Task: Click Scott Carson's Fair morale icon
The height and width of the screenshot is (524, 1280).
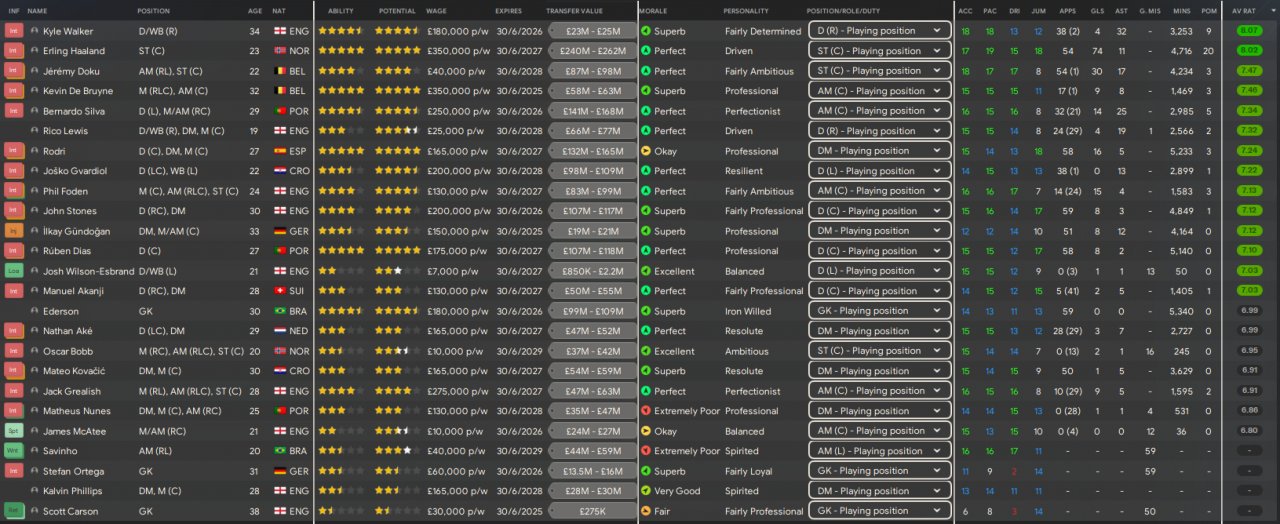Action: click(645, 511)
